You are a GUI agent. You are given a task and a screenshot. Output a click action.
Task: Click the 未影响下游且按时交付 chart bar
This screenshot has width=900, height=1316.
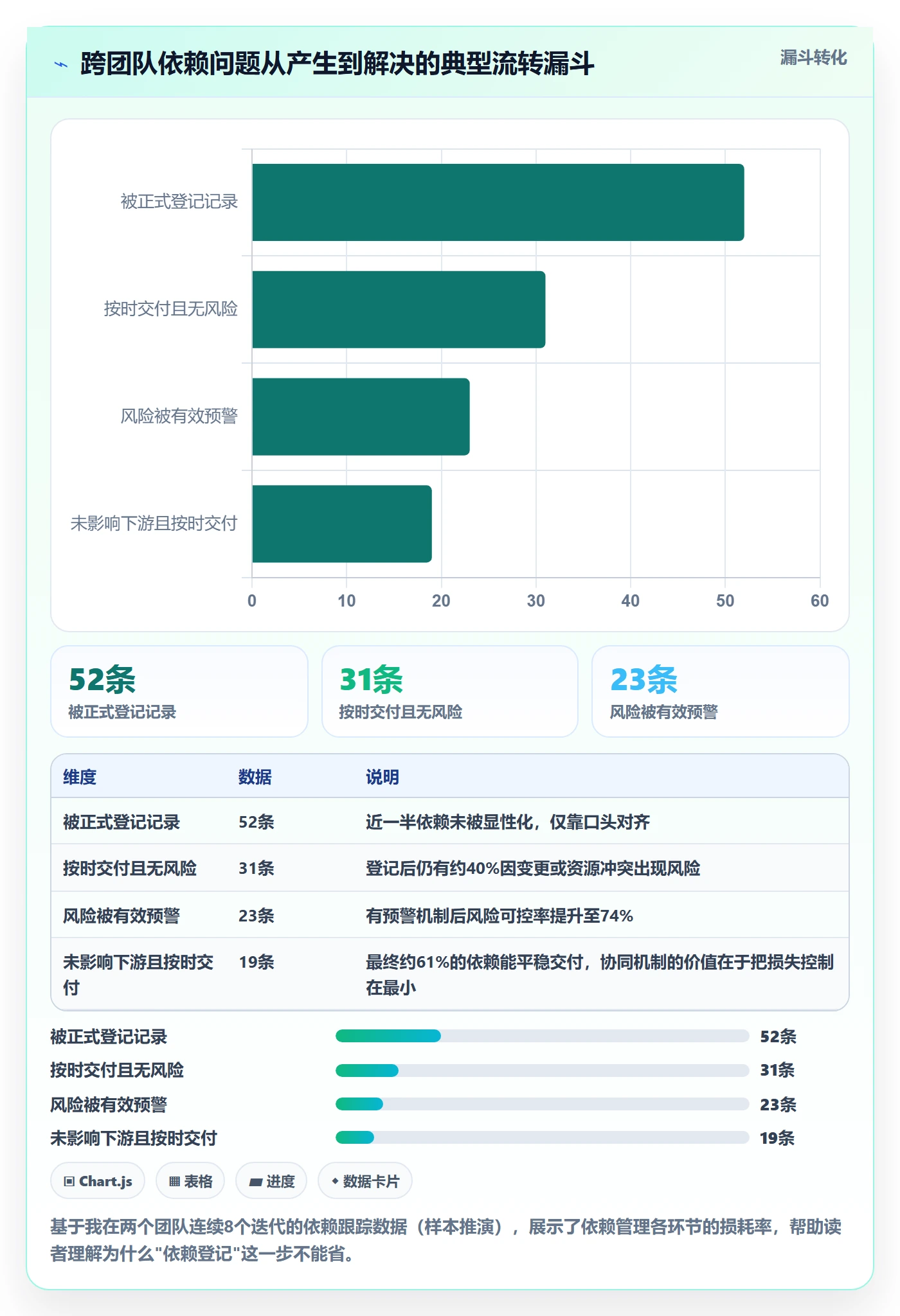(x=342, y=524)
